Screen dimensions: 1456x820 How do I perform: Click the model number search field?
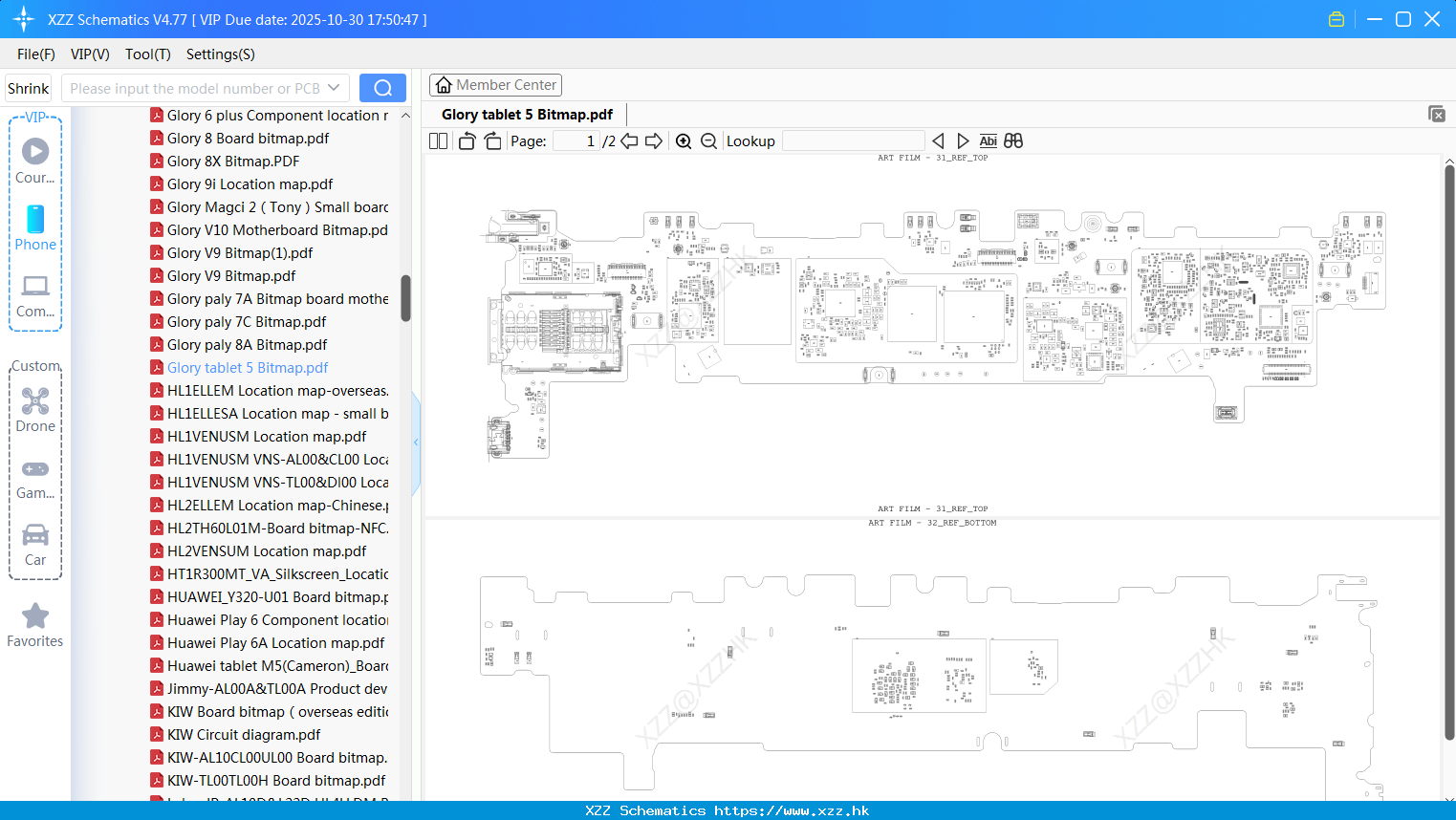195,88
